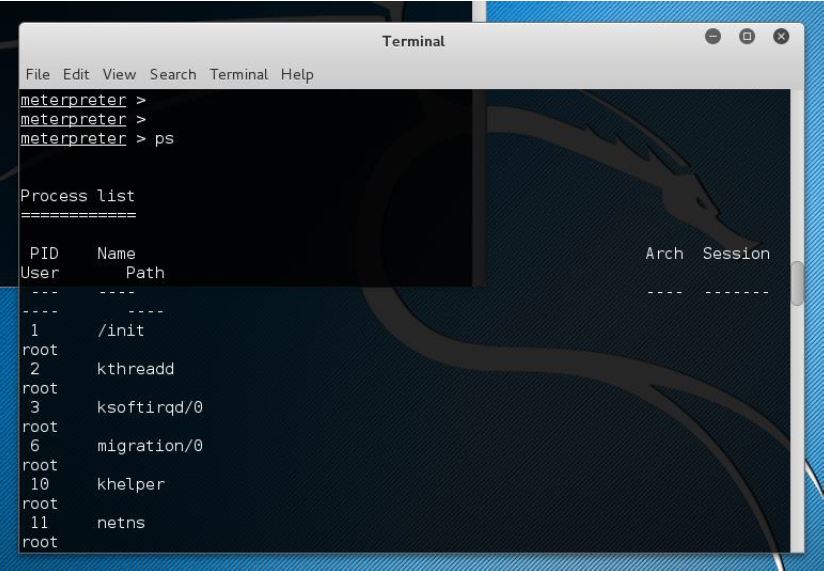Click the 'khelper' process name

(x=131, y=485)
